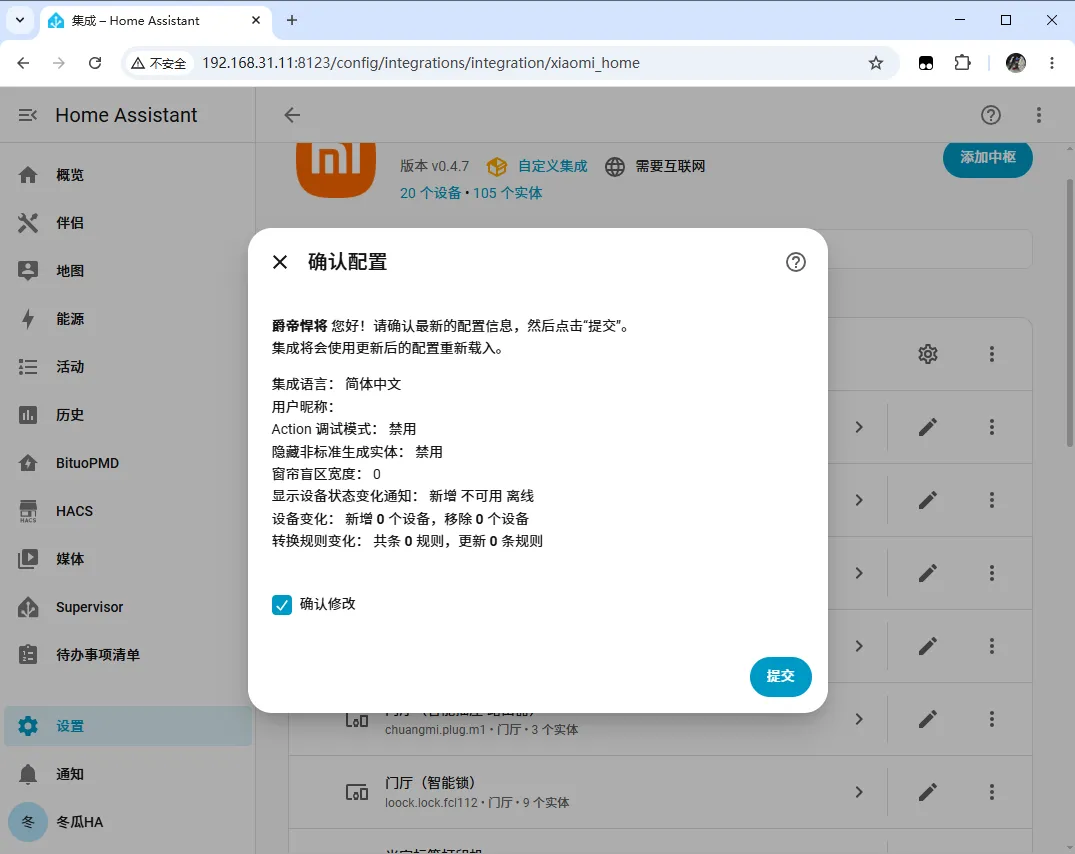Open the 自定义集成 link
Image resolution: width=1075 pixels, height=854 pixels.
coord(552,167)
